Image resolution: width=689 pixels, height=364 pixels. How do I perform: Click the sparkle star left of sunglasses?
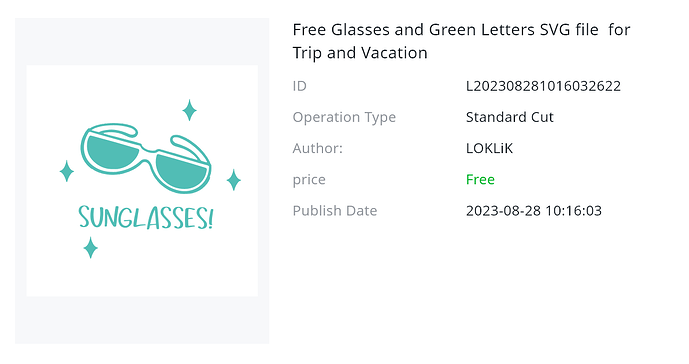[x=67, y=171]
